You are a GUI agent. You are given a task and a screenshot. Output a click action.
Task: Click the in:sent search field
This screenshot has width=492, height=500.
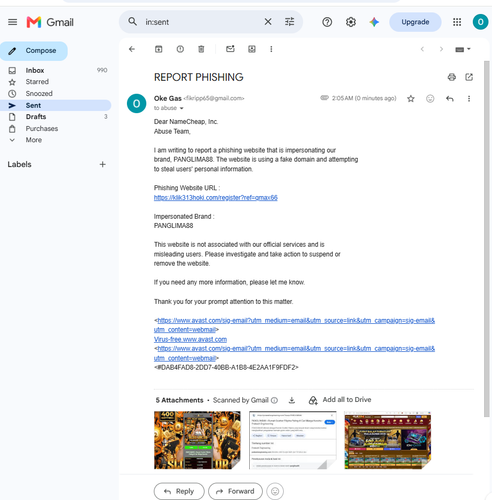200,22
